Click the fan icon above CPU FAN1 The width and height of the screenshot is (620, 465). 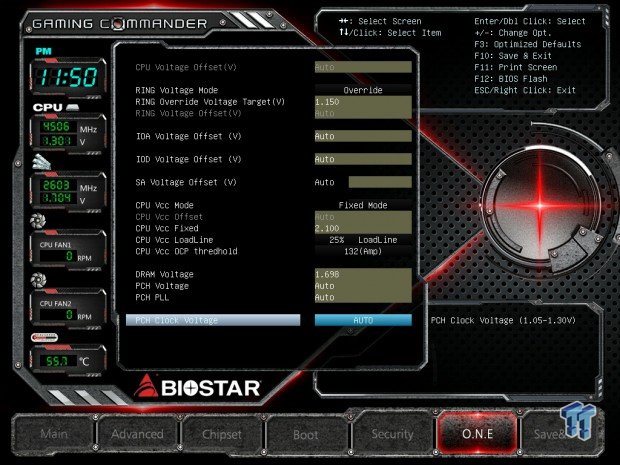click(38, 221)
